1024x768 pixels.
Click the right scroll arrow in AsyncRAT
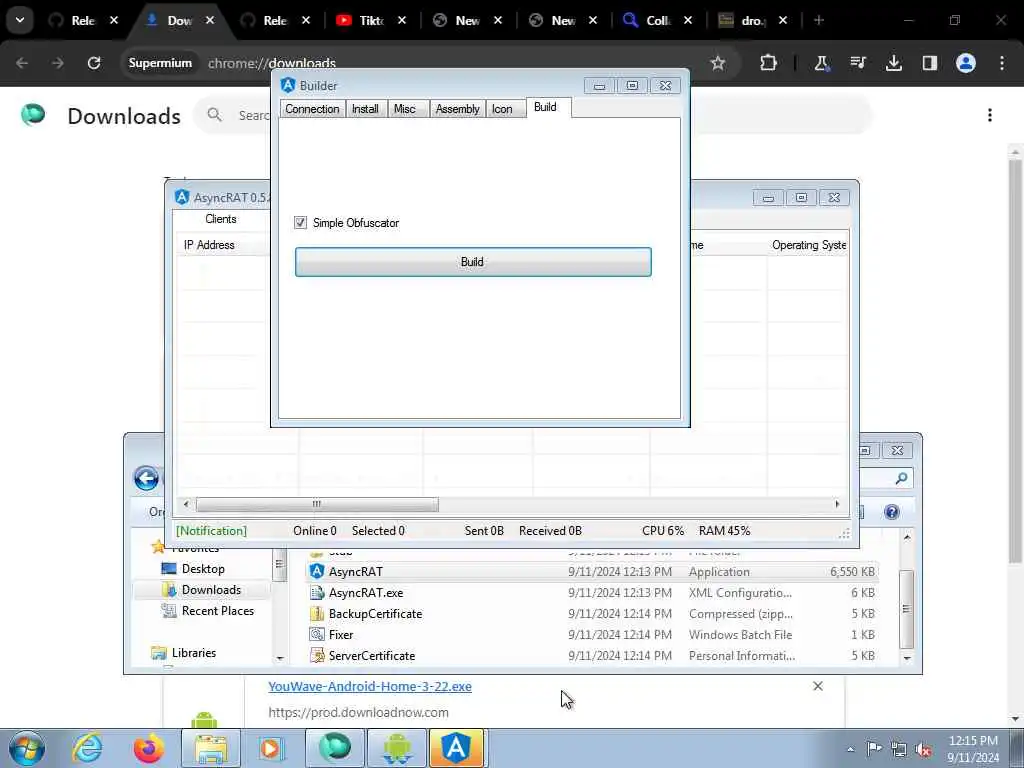pyautogui.click(x=837, y=504)
